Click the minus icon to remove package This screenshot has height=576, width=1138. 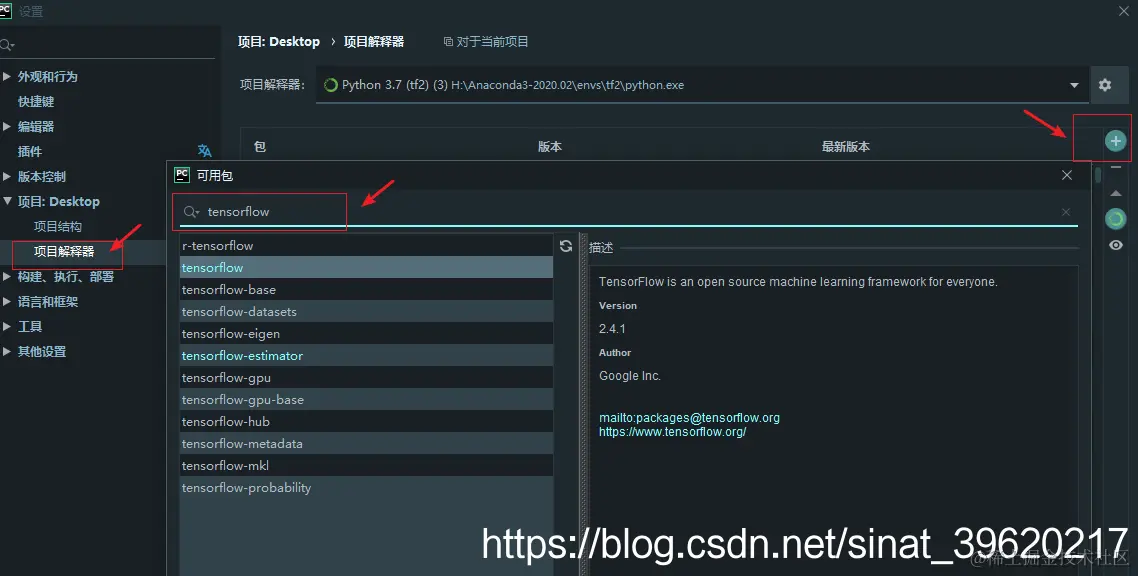click(x=1116, y=167)
